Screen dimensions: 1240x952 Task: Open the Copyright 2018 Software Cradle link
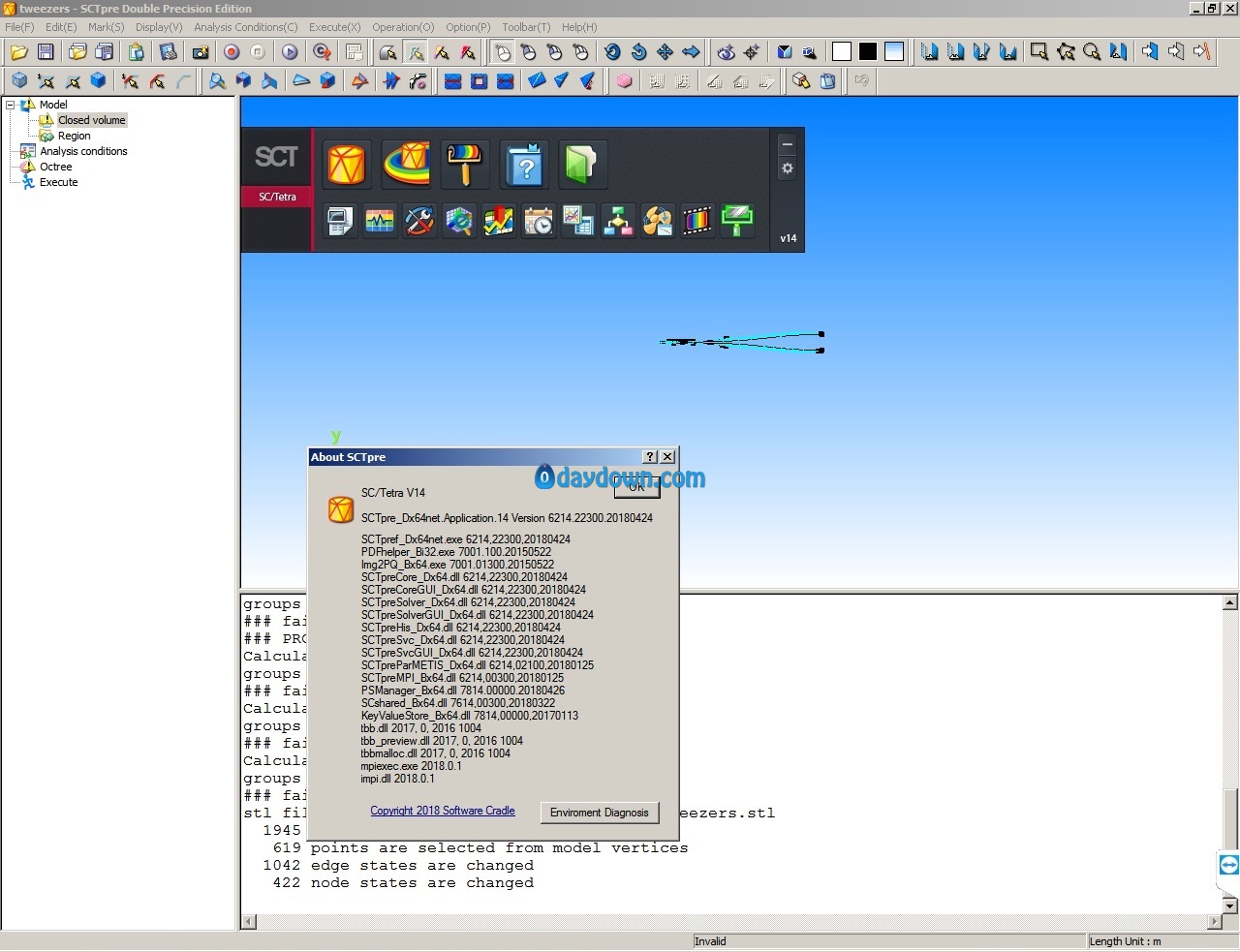tap(443, 811)
